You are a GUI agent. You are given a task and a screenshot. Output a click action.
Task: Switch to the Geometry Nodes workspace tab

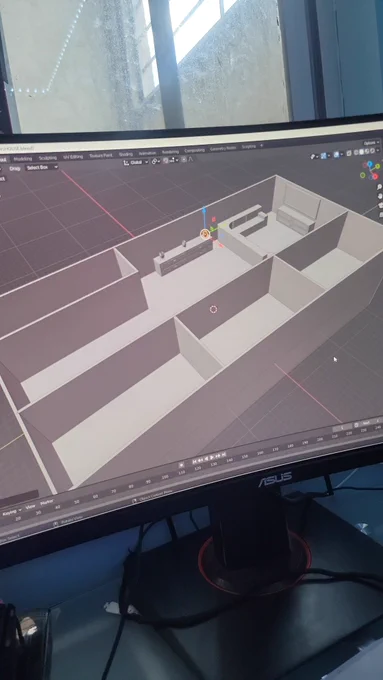pyautogui.click(x=223, y=148)
